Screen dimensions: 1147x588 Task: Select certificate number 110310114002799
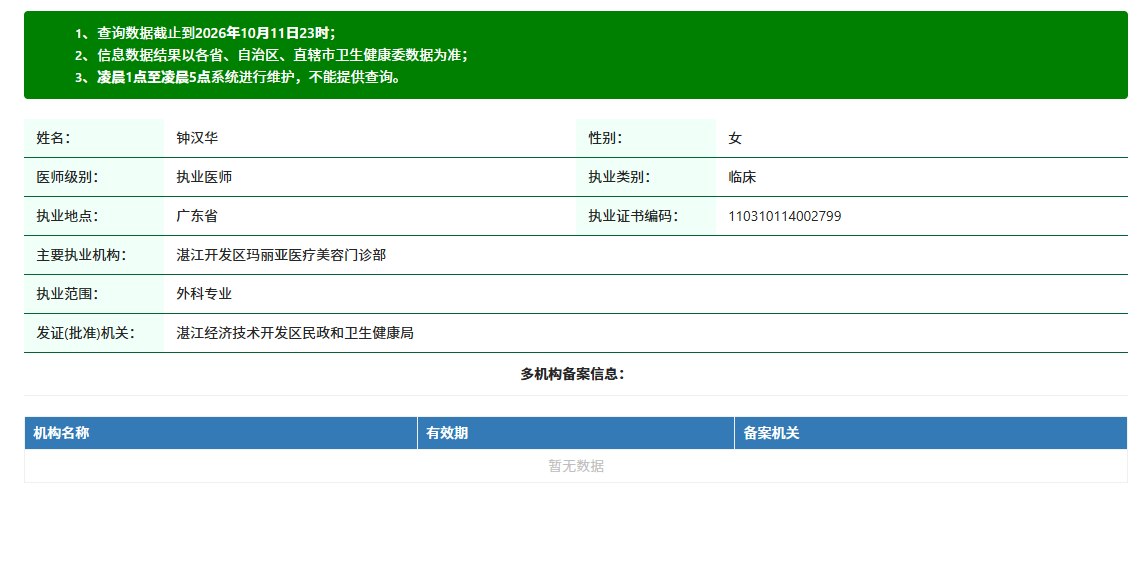click(785, 216)
